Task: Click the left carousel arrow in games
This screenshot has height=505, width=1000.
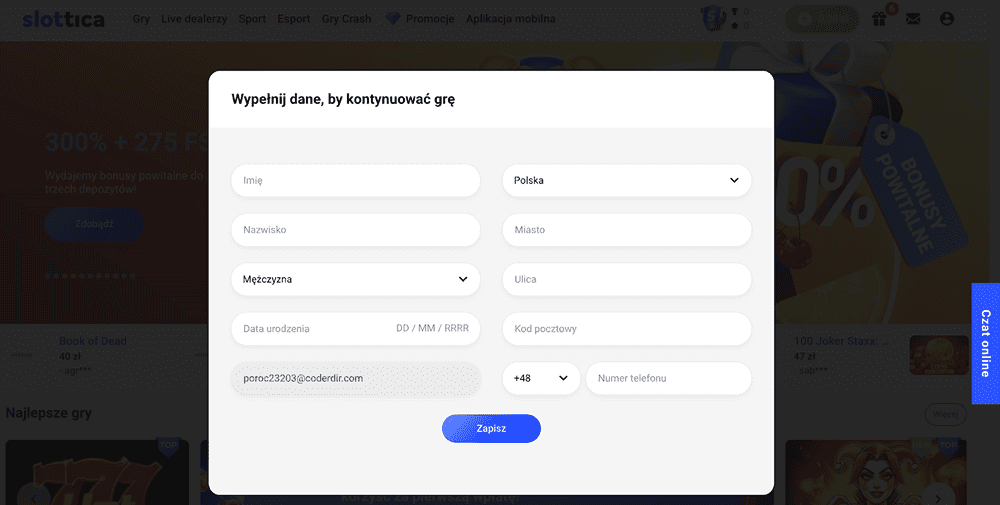Action: (x=35, y=495)
